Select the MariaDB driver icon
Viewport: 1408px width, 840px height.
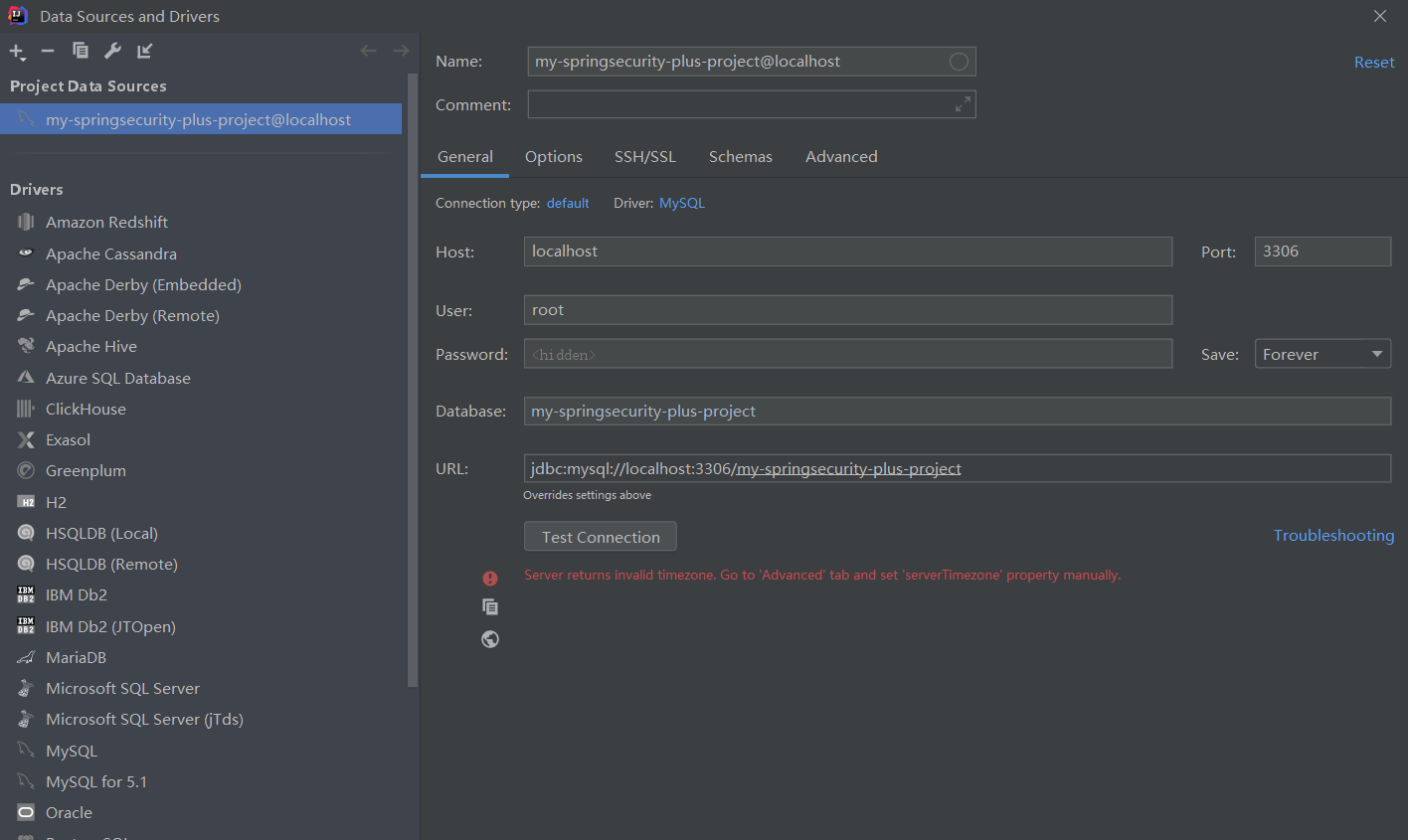[26, 657]
